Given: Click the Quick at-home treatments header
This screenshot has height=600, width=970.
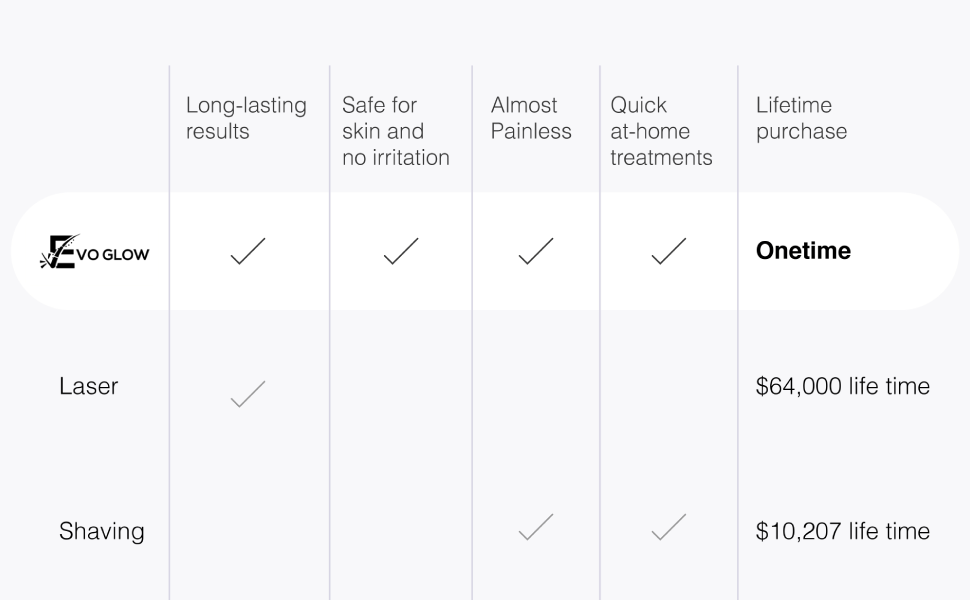Looking at the screenshot, I should [661, 131].
